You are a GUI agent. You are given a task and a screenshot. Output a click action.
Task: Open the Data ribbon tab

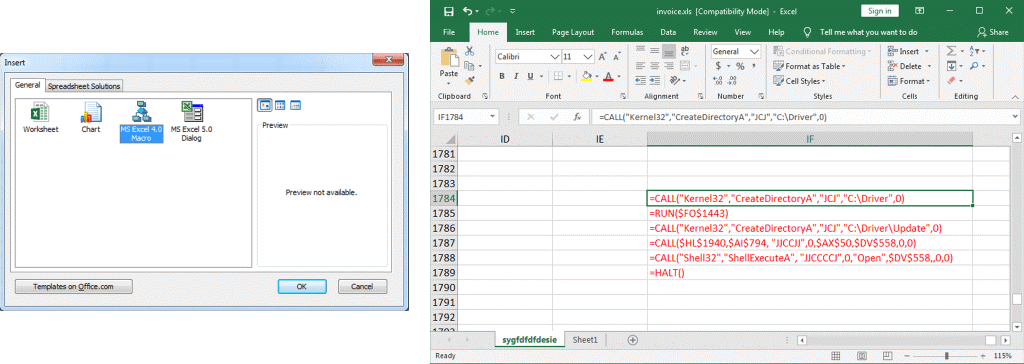pyautogui.click(x=667, y=32)
